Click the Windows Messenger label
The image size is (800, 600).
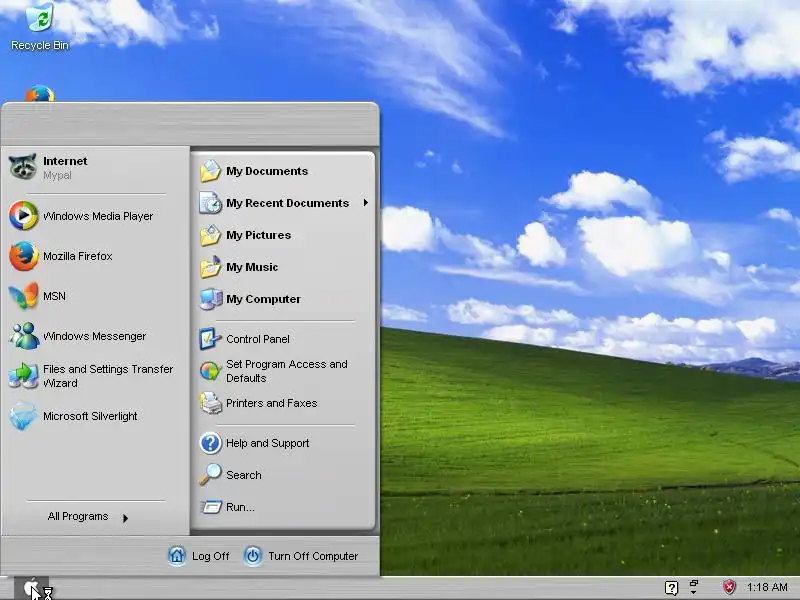tap(94, 336)
